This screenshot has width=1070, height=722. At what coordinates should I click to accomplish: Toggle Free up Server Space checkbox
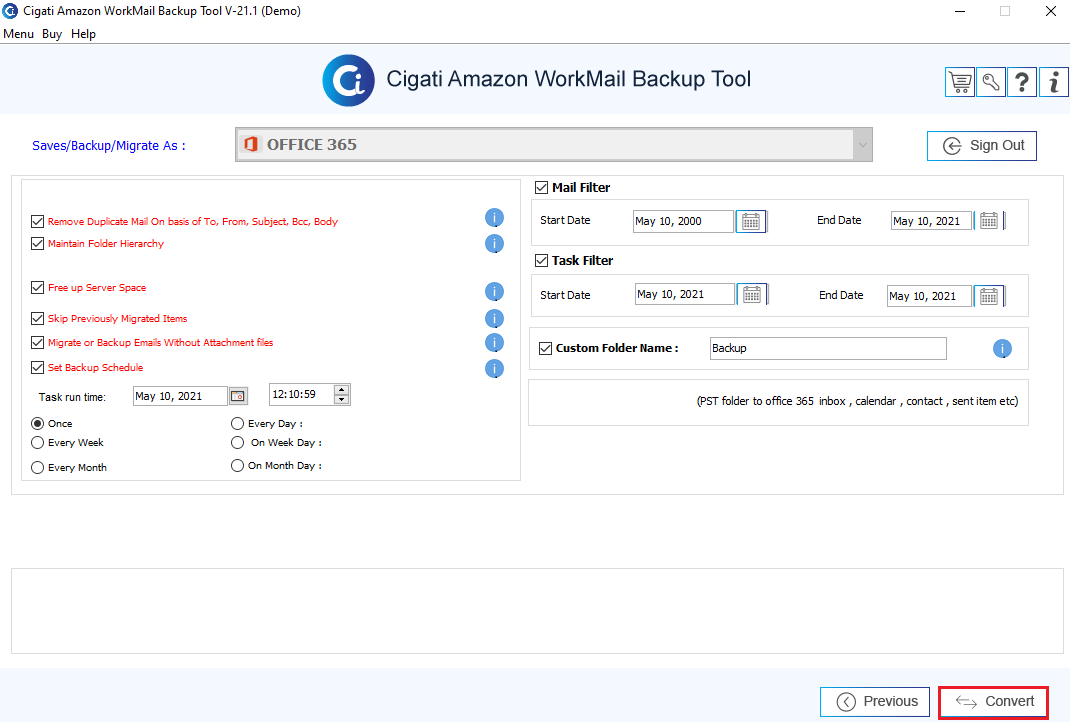click(38, 288)
